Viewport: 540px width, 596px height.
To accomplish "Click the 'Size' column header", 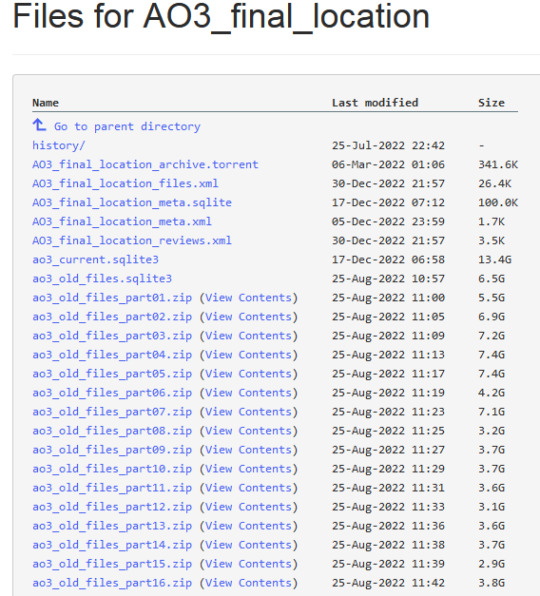I will point(491,103).
